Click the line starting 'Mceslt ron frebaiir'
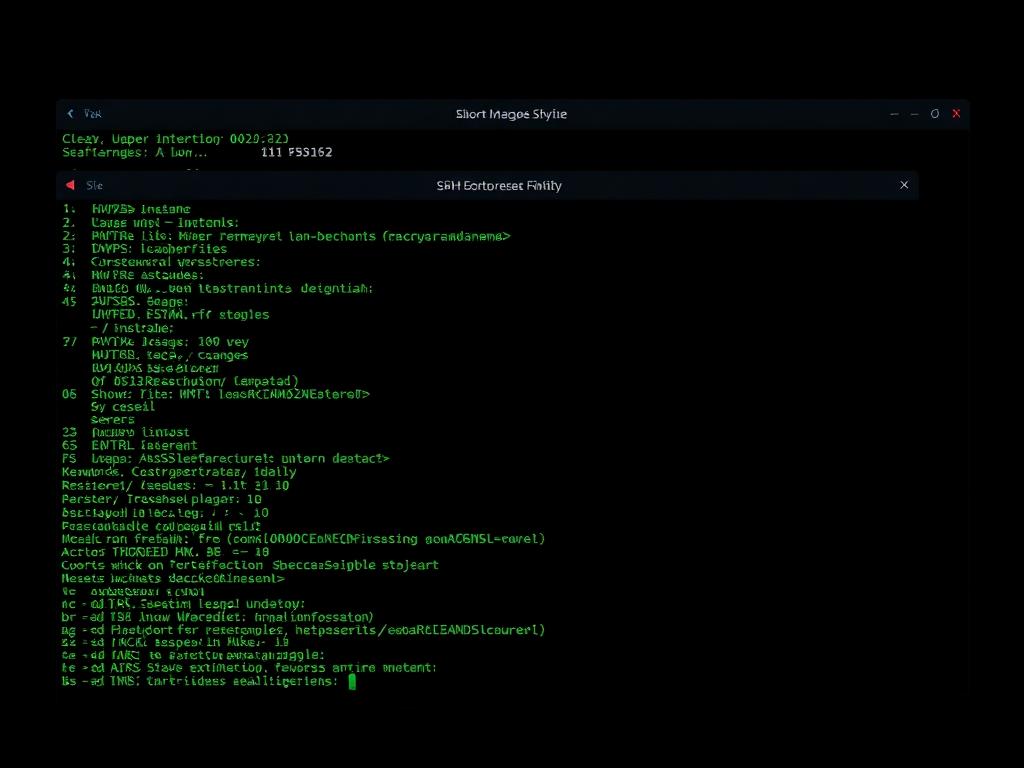Image resolution: width=1024 pixels, height=768 pixels. click(x=304, y=539)
